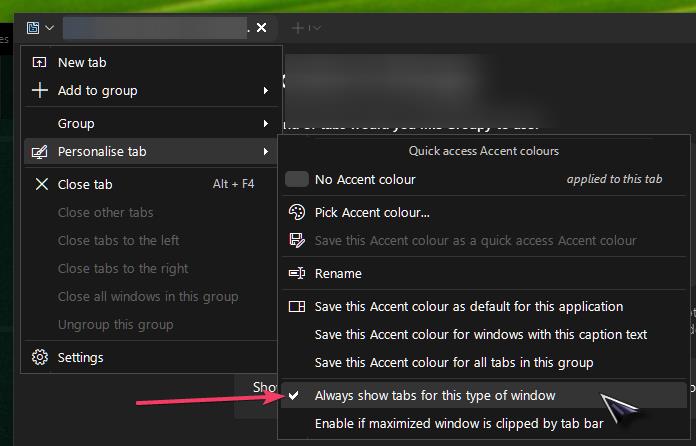Click the New tab icon
The image size is (696, 446).
pyautogui.click(x=40, y=62)
